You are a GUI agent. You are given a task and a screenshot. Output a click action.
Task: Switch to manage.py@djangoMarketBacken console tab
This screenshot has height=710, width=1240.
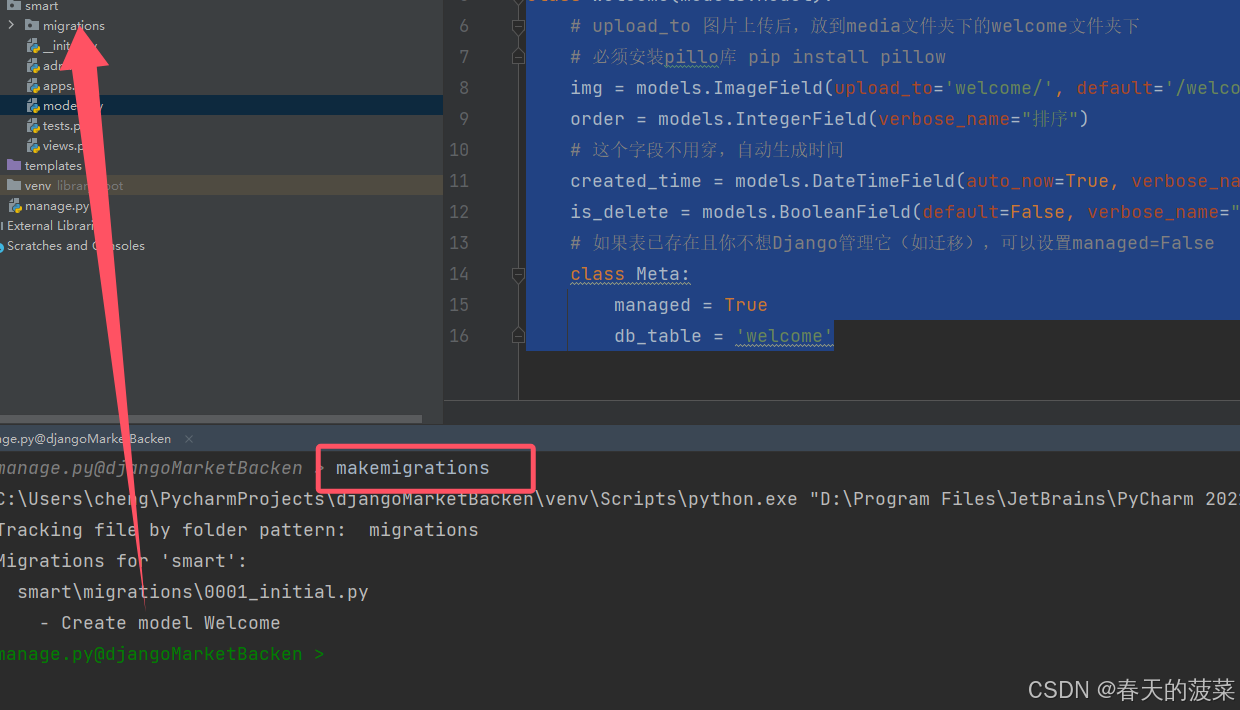tap(86, 439)
